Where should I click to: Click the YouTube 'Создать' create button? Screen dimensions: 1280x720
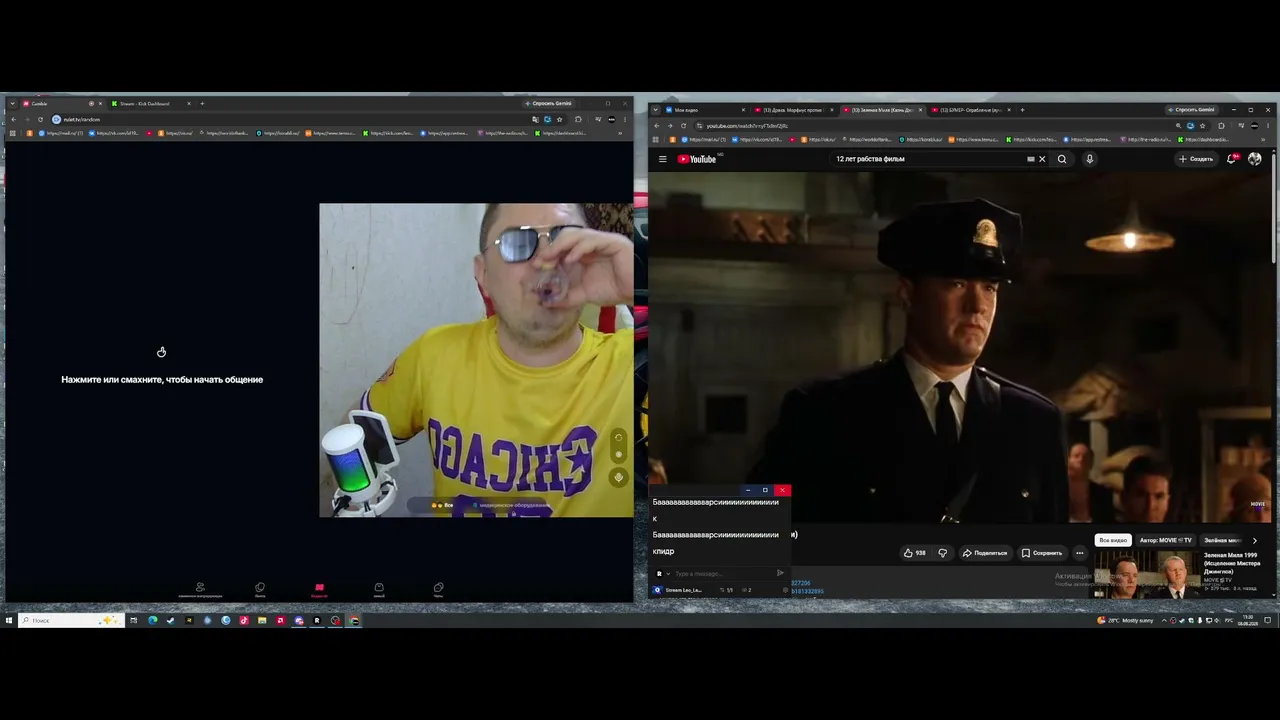[x=1195, y=159]
